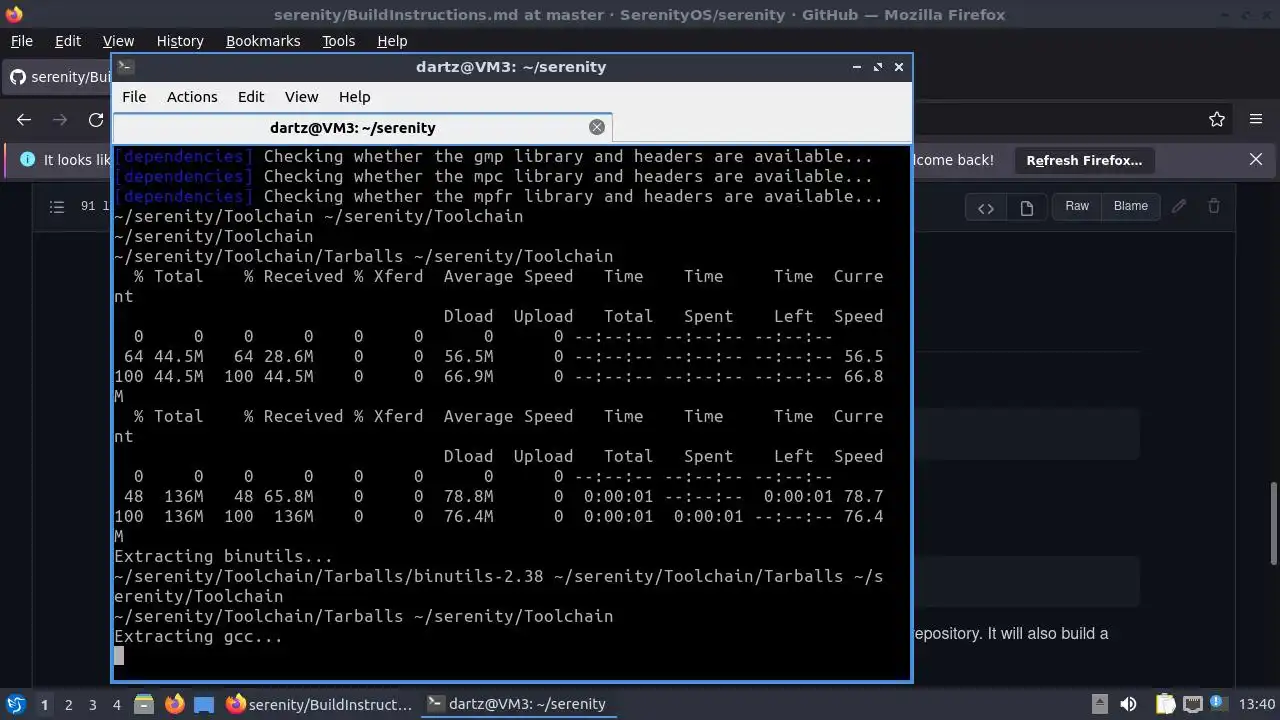Open Firefox File menu
This screenshot has height=720, width=1280.
click(21, 41)
